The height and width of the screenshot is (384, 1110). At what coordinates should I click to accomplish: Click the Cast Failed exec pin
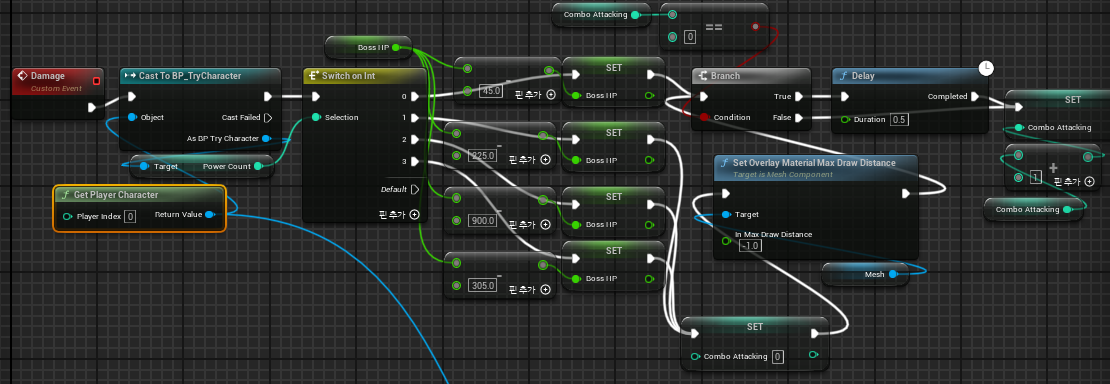tap(268, 118)
